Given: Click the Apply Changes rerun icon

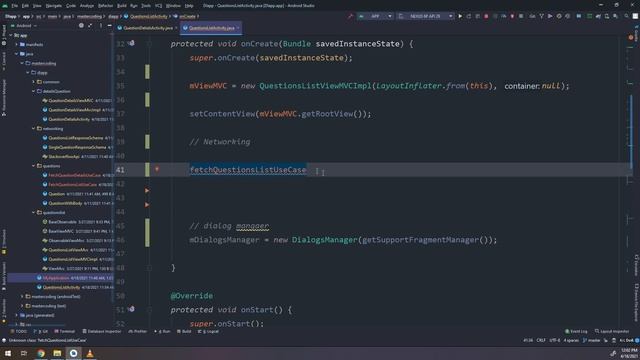Looking at the screenshot, I should pos(469,16).
